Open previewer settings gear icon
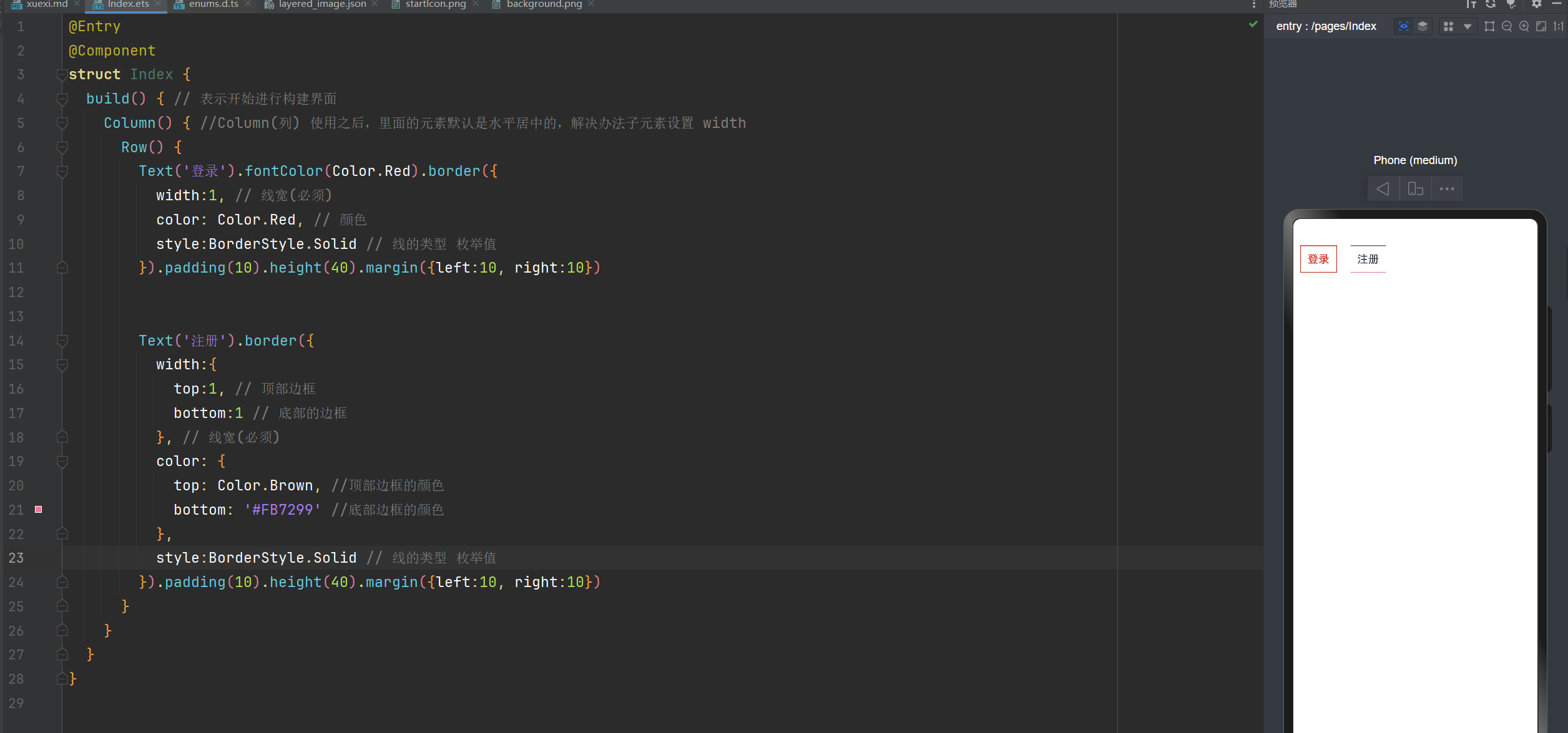Viewport: 1568px width, 733px height. 1536,4
